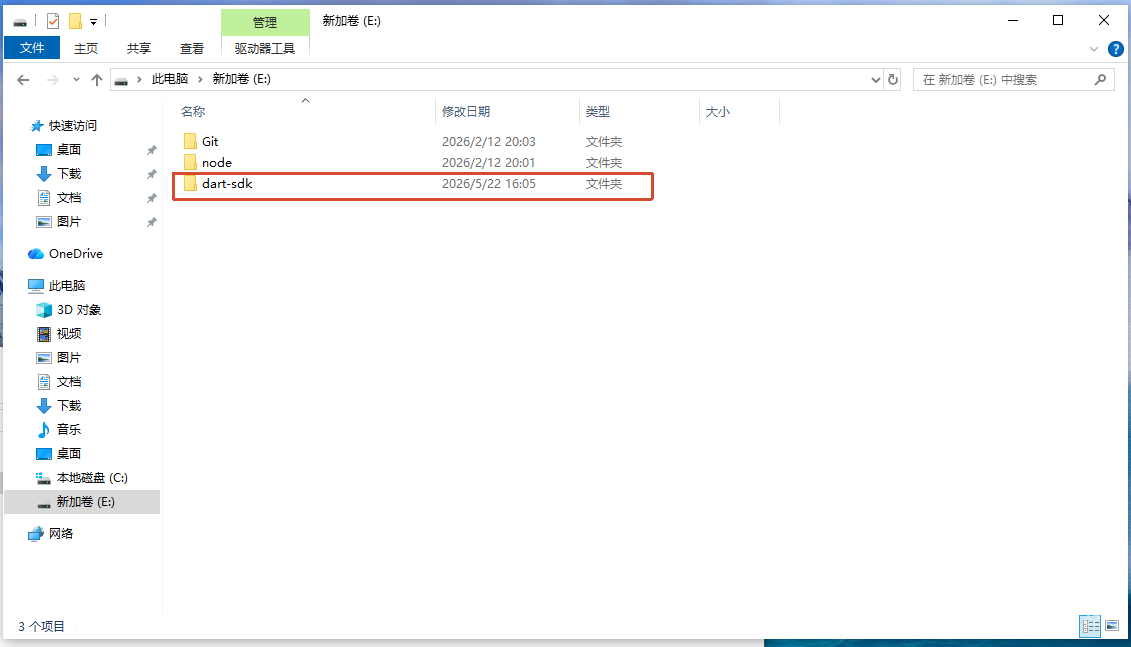Switch to details view layout icon
The width and height of the screenshot is (1131, 647).
click(x=1090, y=625)
